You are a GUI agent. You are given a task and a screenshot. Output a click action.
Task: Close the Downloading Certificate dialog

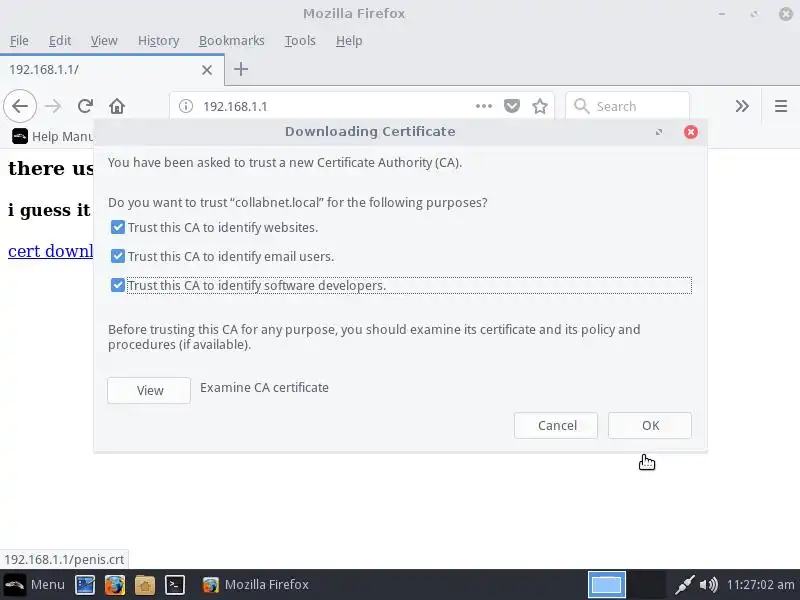[691, 132]
